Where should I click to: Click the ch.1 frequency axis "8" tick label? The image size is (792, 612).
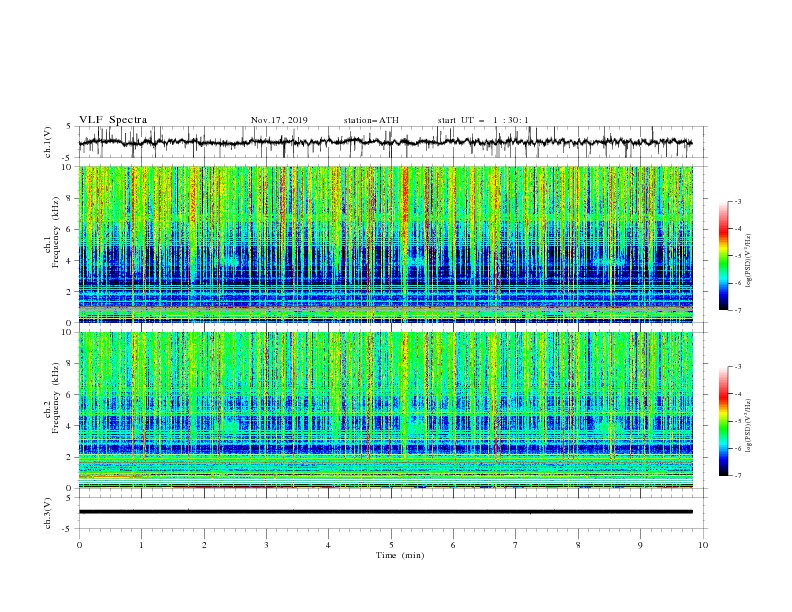click(70, 198)
